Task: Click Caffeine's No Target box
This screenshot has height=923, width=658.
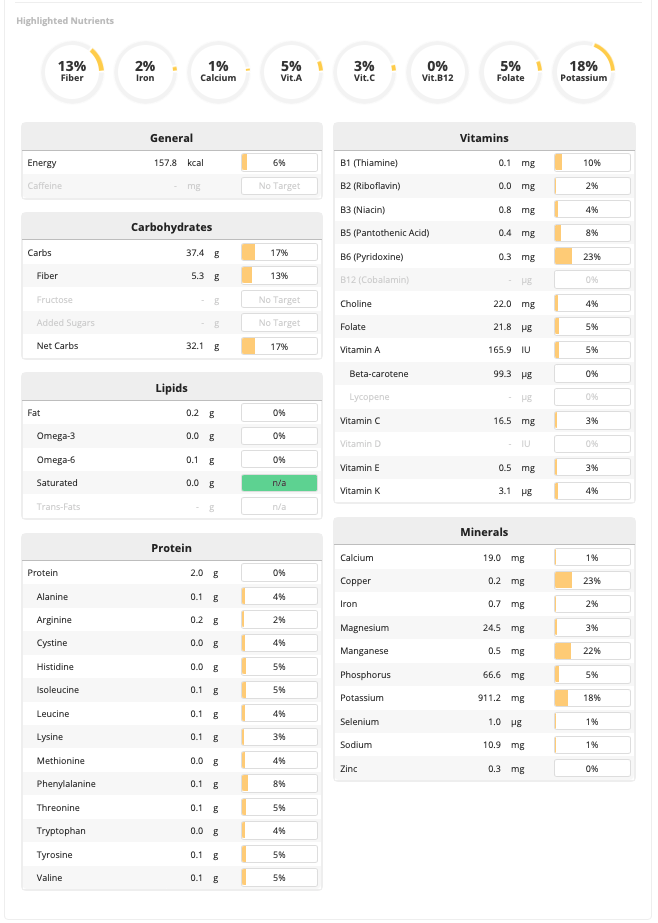Action: tap(279, 186)
